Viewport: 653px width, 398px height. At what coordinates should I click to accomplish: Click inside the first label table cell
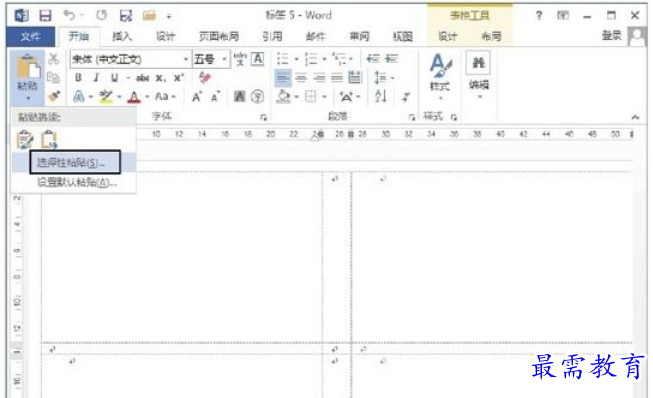click(182, 256)
